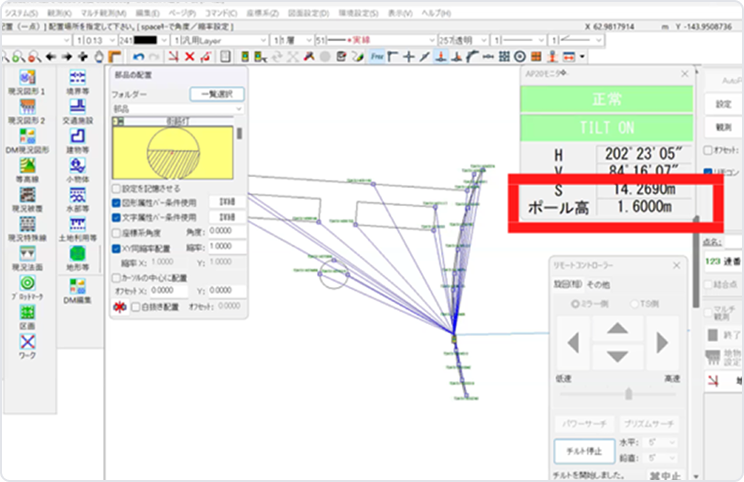Open the 0.13 line width dropdown
This screenshot has width=744, height=482.
point(95,40)
